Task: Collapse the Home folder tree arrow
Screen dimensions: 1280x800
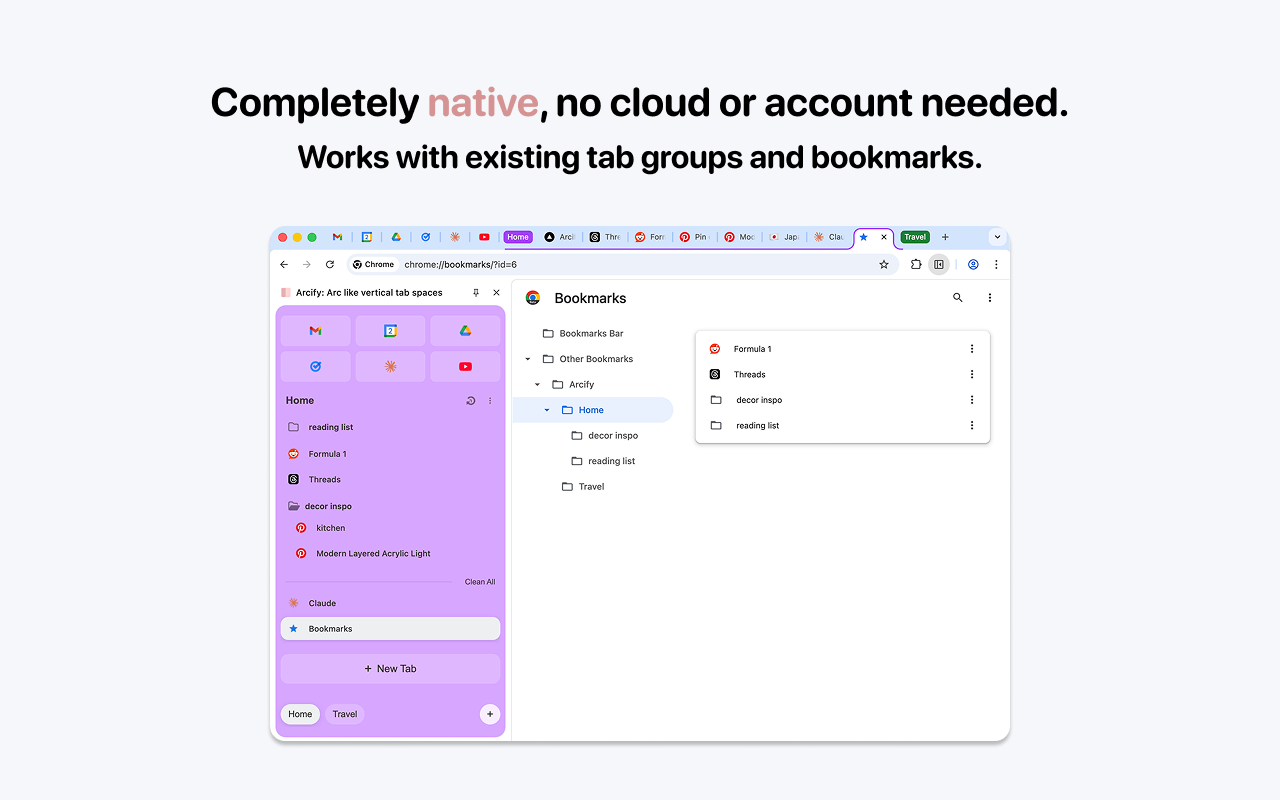Action: pyautogui.click(x=547, y=410)
